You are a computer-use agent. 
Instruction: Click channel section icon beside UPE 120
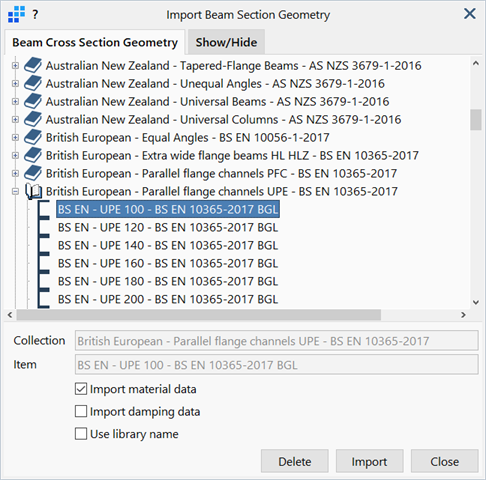(44, 227)
